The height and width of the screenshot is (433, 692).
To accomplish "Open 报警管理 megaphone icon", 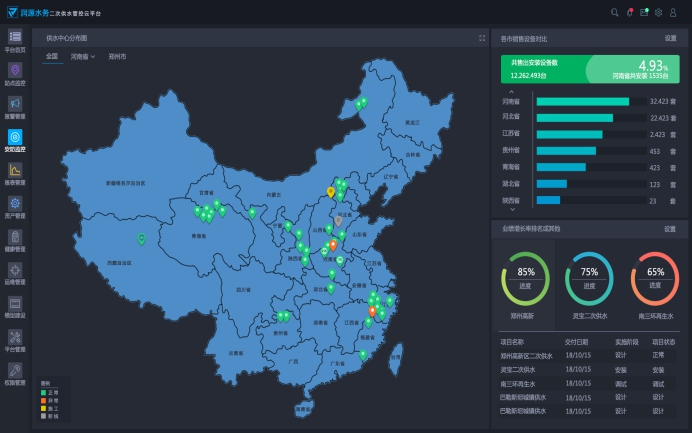I will pyautogui.click(x=15, y=105).
